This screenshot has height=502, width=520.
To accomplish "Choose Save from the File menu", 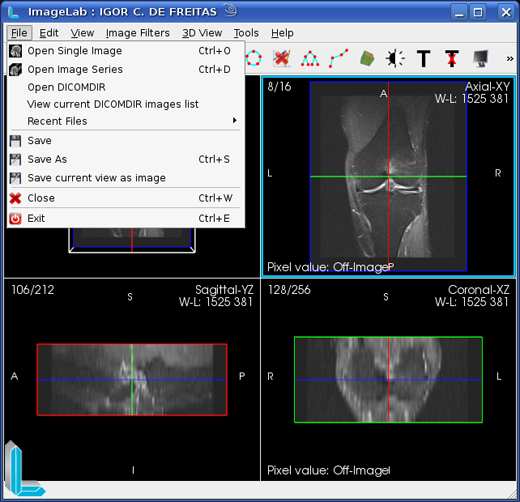I will (126, 141).
